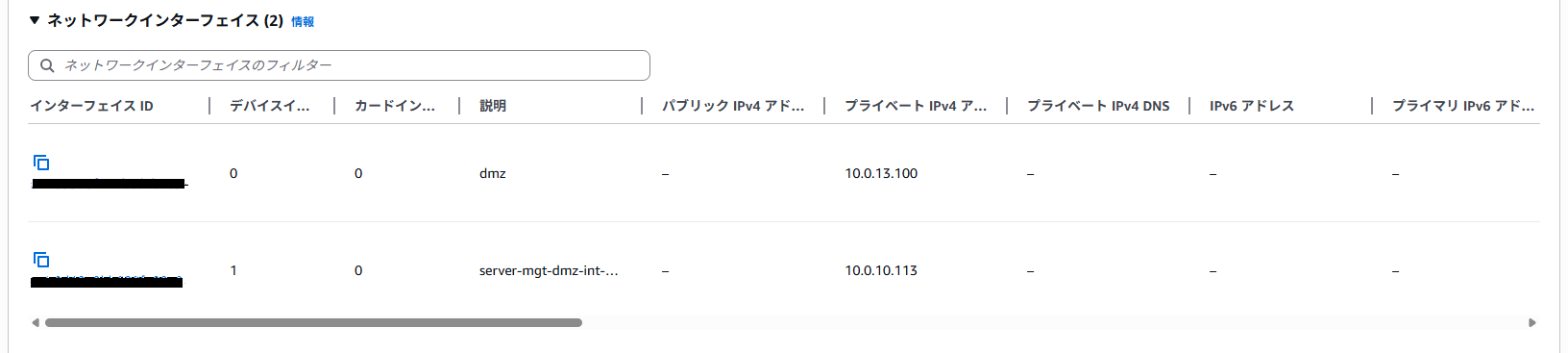Click the horizontal scrollbar thumb
This screenshot has width=1568, height=353.
tap(313, 323)
